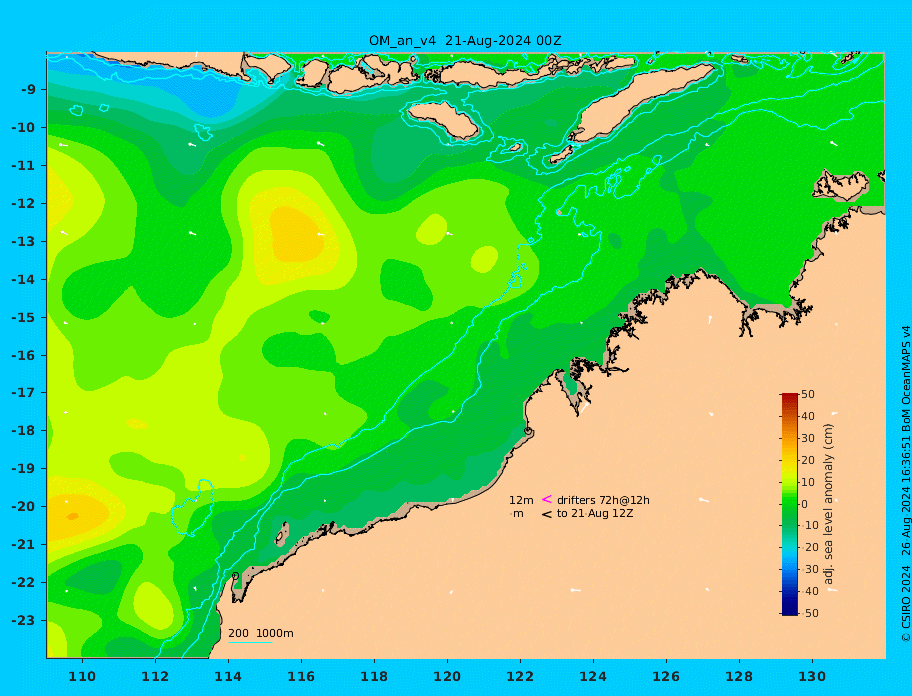The height and width of the screenshot is (696, 912).
Task: Click the cyan isobath legend line
Action: pyautogui.click(x=250, y=642)
